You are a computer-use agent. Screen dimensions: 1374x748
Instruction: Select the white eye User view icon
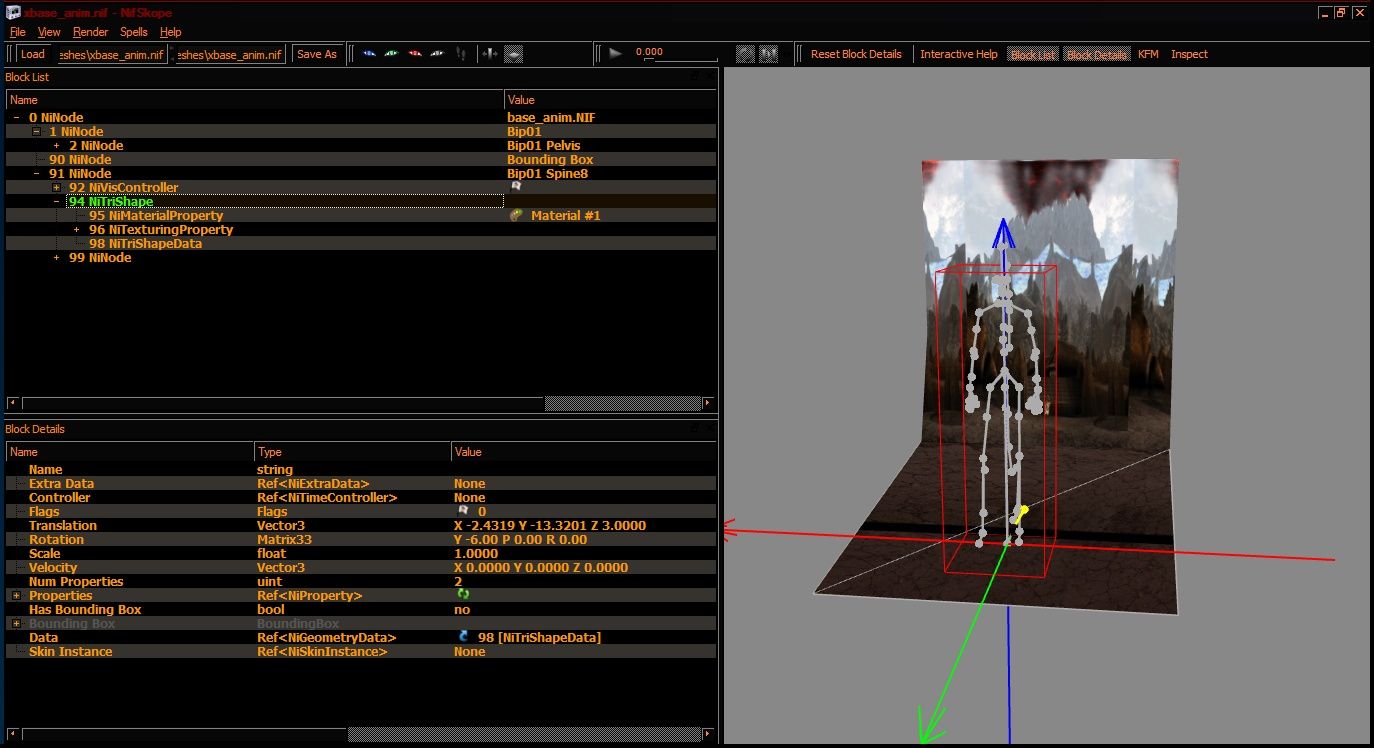(437, 54)
